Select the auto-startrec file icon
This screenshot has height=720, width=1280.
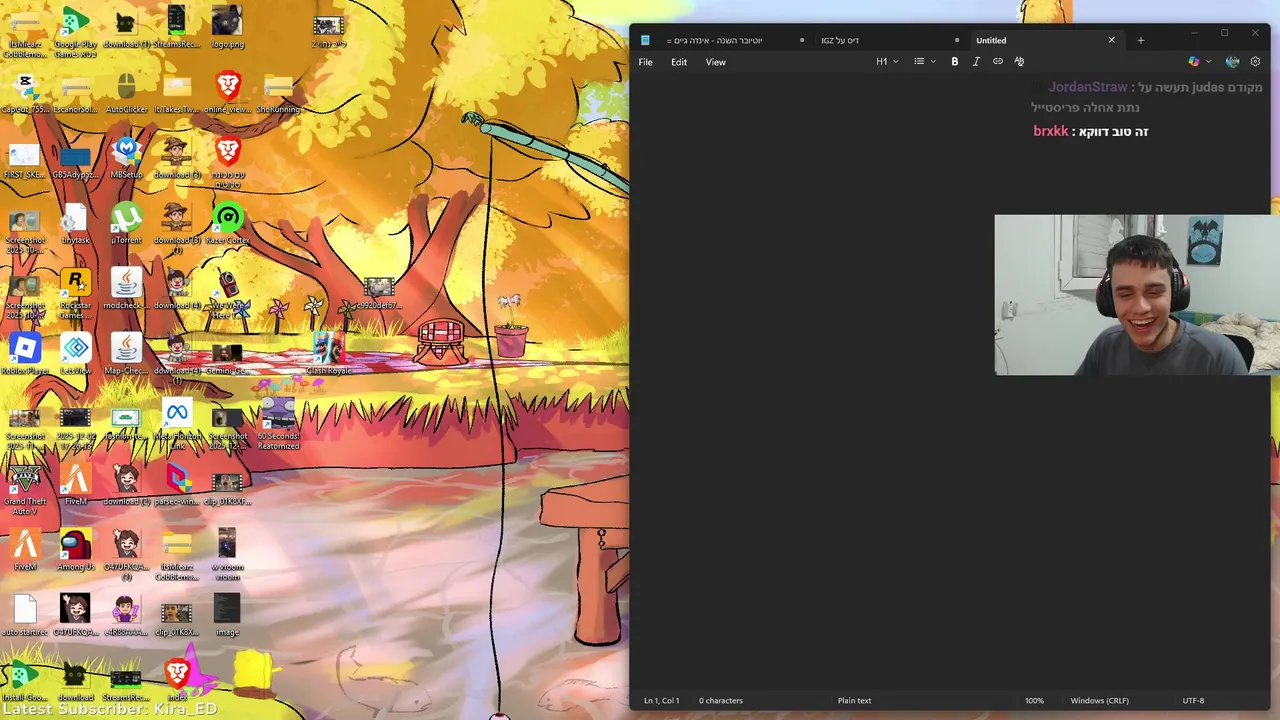point(25,616)
